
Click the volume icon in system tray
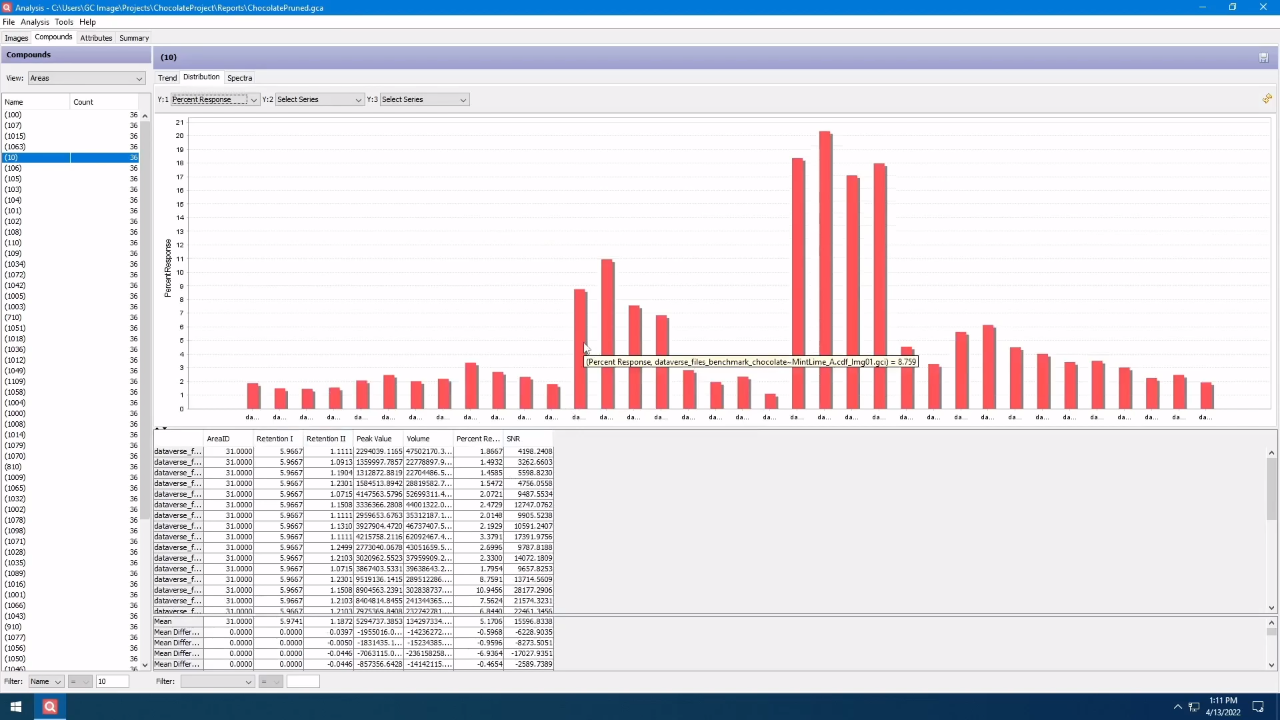(1210, 707)
